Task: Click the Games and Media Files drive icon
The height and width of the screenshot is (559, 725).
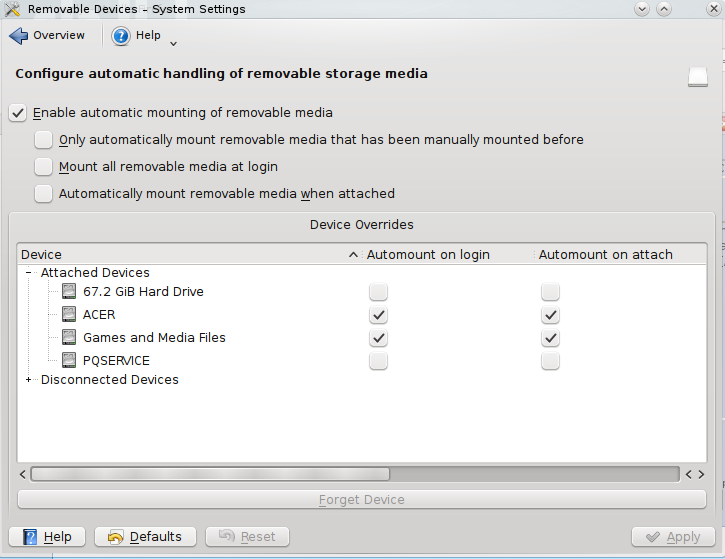Action: tap(68, 338)
